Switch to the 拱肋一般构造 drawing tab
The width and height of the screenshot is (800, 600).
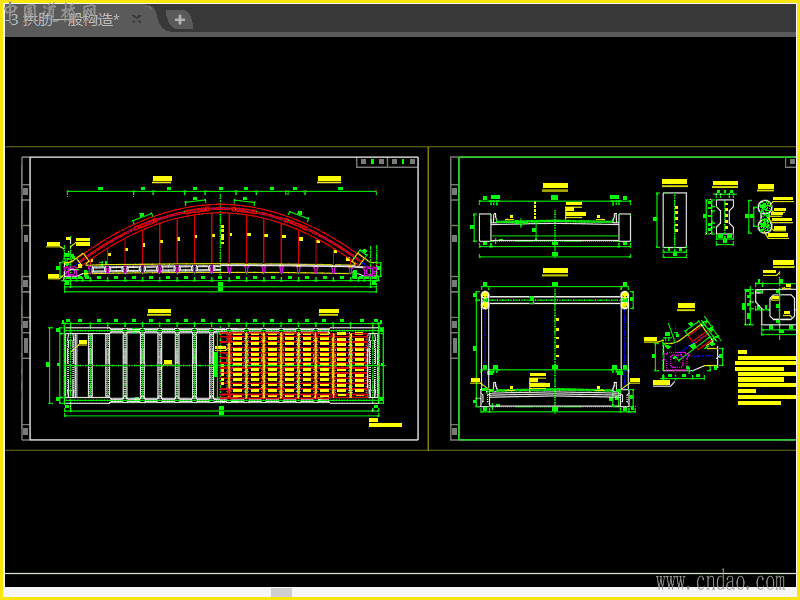coord(65,19)
